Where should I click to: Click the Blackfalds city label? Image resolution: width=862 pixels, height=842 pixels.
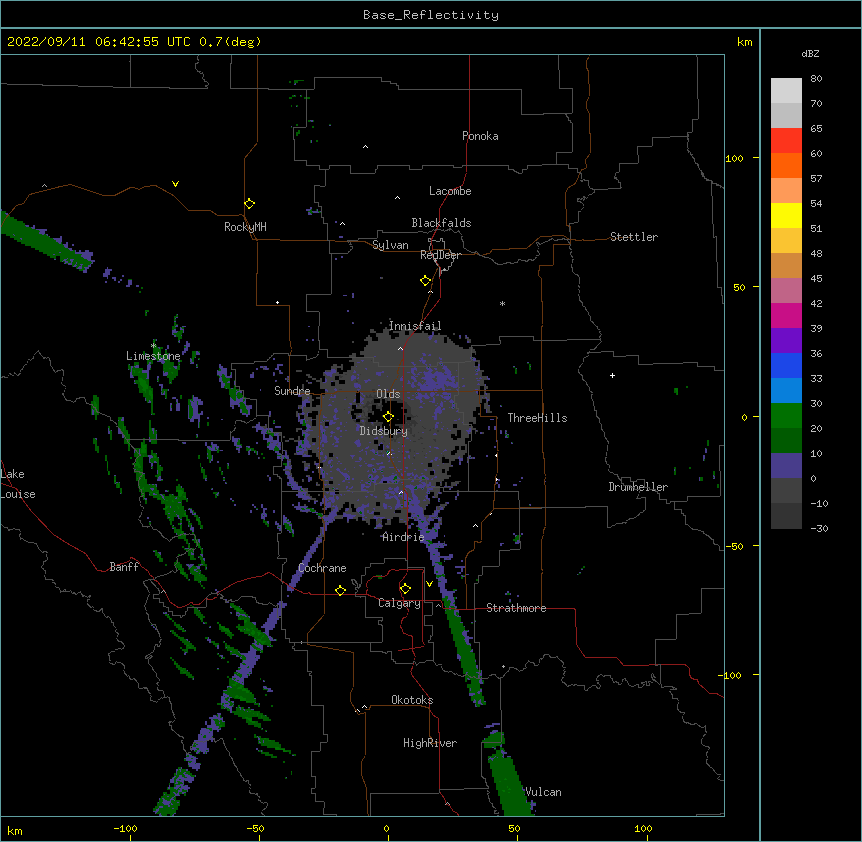click(441, 223)
